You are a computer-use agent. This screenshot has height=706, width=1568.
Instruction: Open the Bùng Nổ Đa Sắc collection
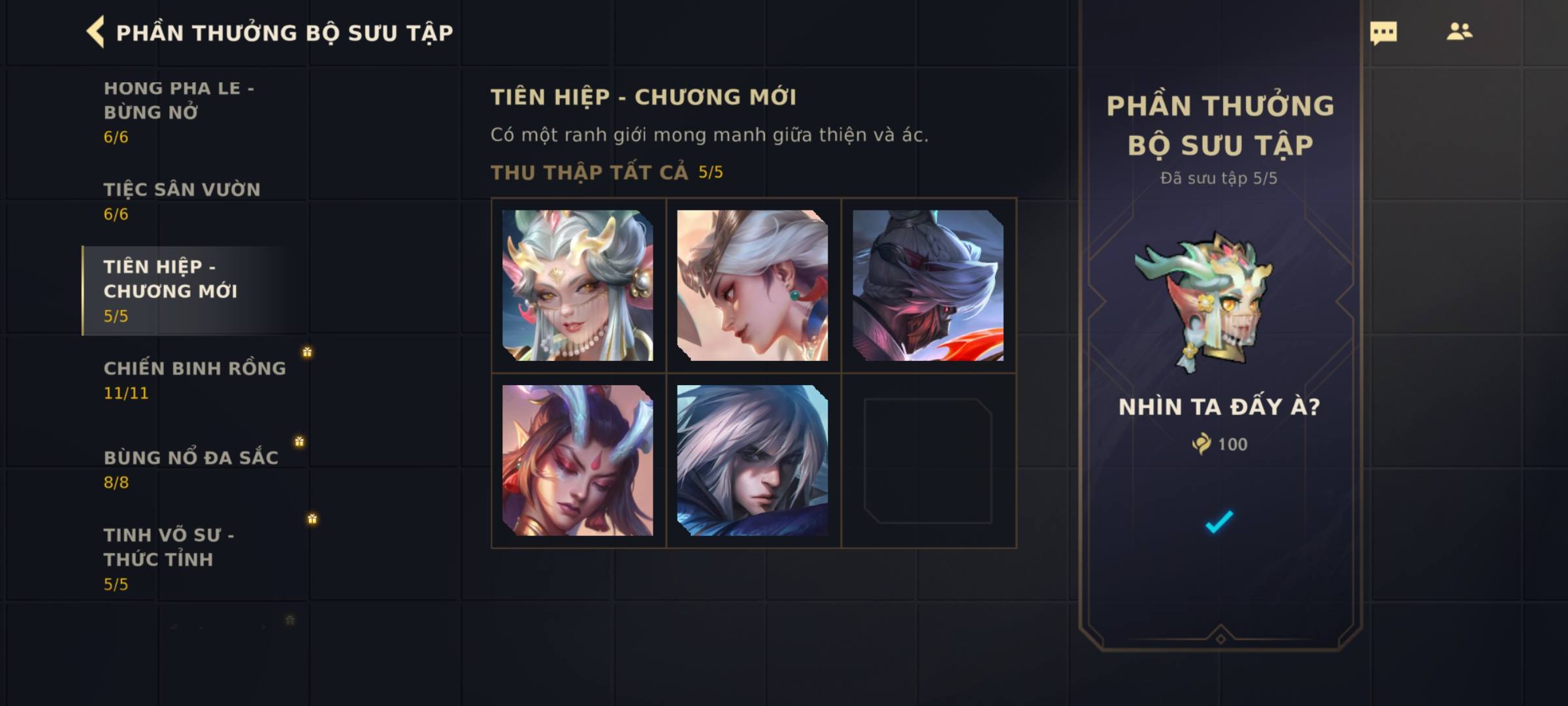189,469
